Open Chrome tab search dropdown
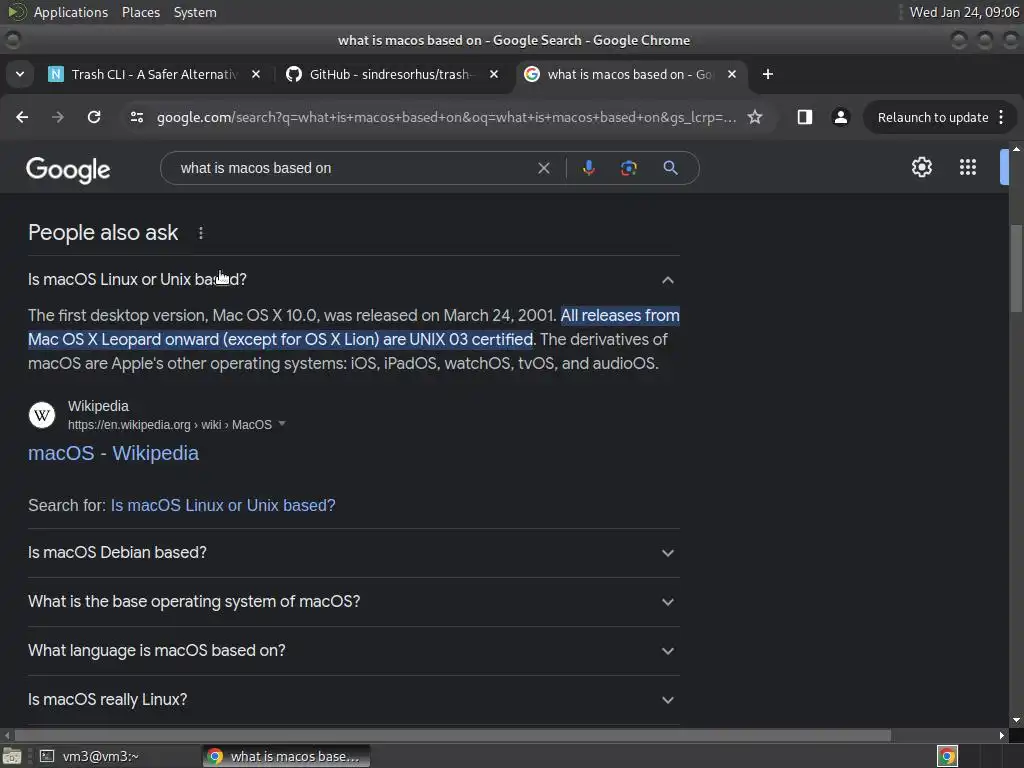Viewport: 1024px width, 768px height. 20,74
